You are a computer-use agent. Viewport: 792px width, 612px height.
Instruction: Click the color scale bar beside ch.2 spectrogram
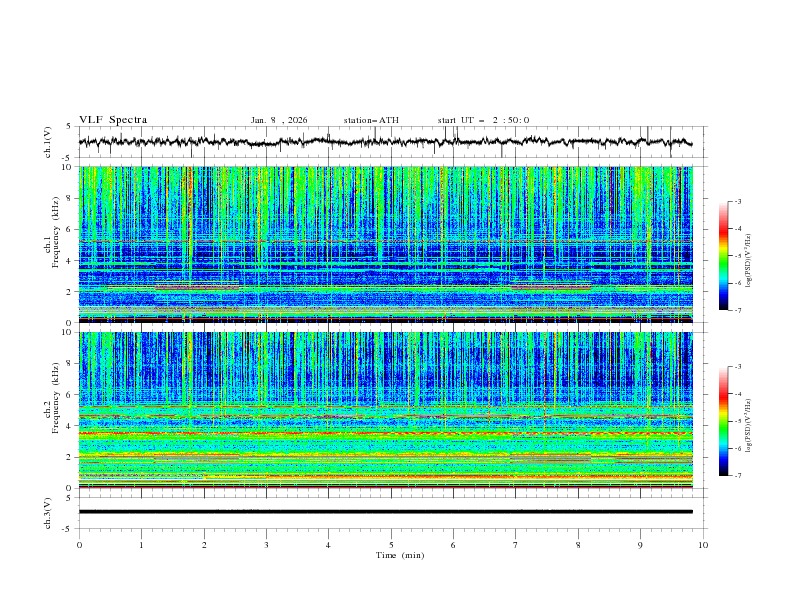(x=724, y=421)
